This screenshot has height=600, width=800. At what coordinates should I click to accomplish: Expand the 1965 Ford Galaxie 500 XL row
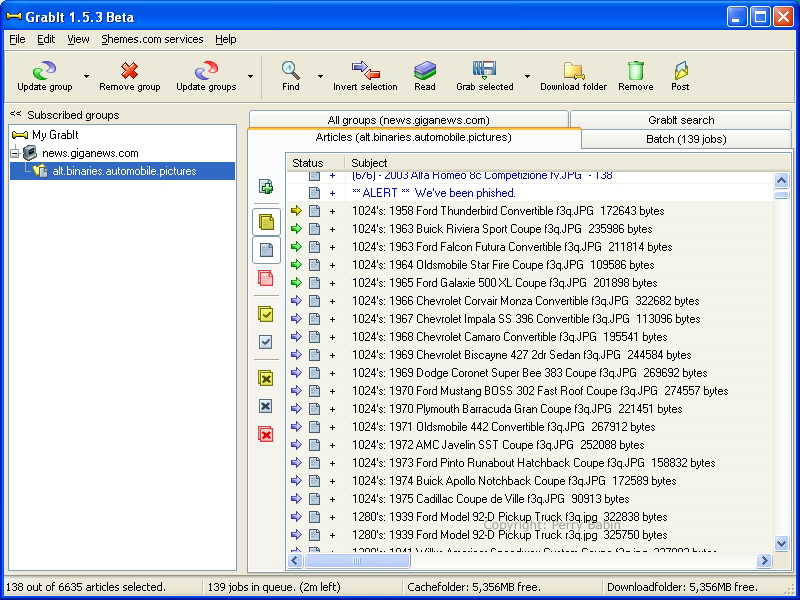tap(332, 283)
